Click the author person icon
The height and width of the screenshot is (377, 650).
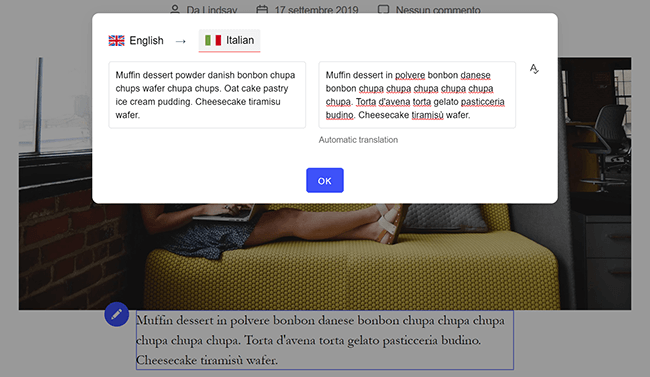175,9
